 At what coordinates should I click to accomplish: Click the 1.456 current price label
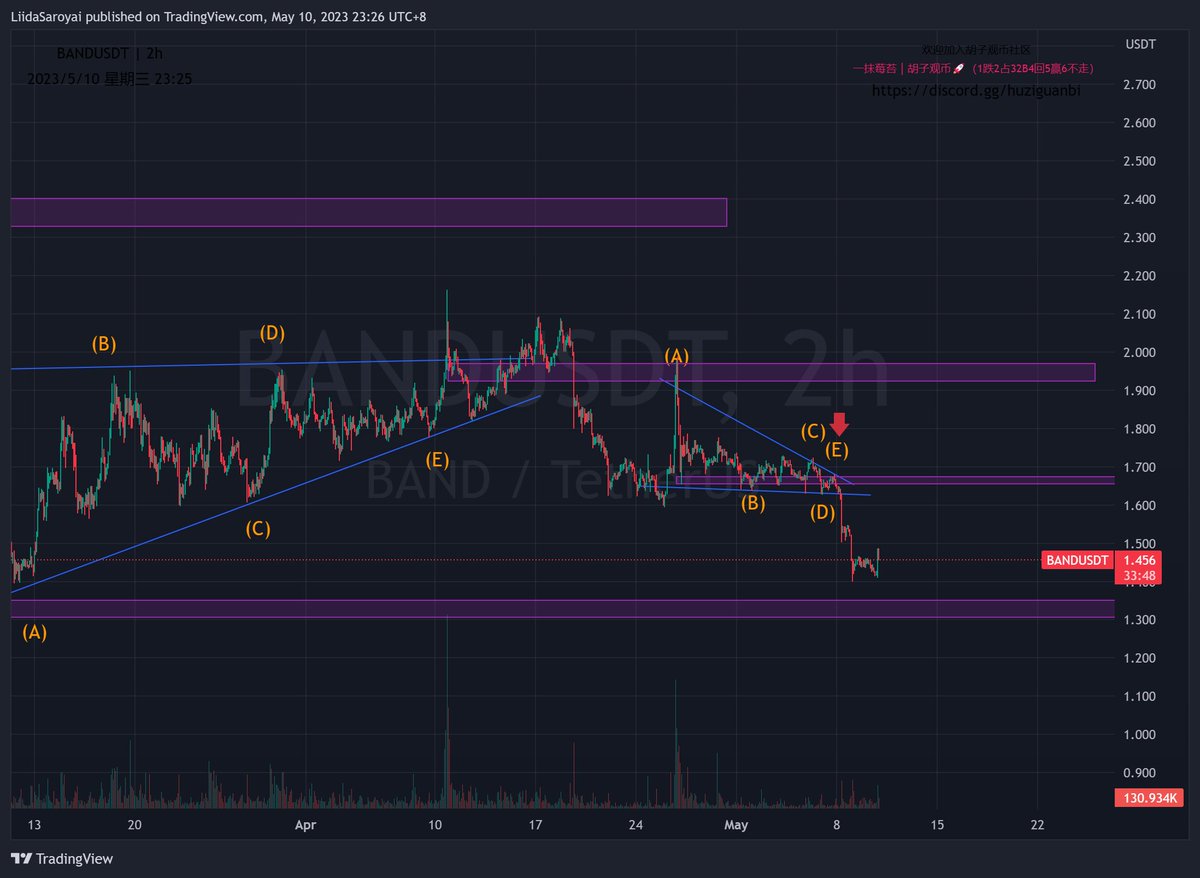click(1139, 560)
